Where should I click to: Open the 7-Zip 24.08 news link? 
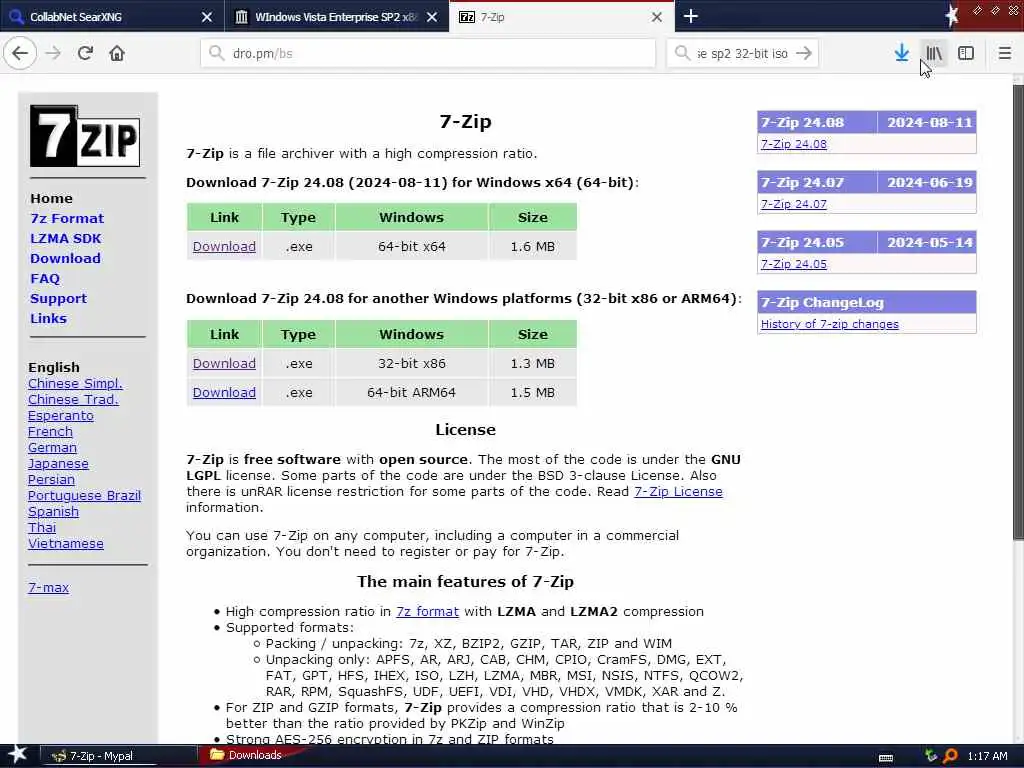793,144
